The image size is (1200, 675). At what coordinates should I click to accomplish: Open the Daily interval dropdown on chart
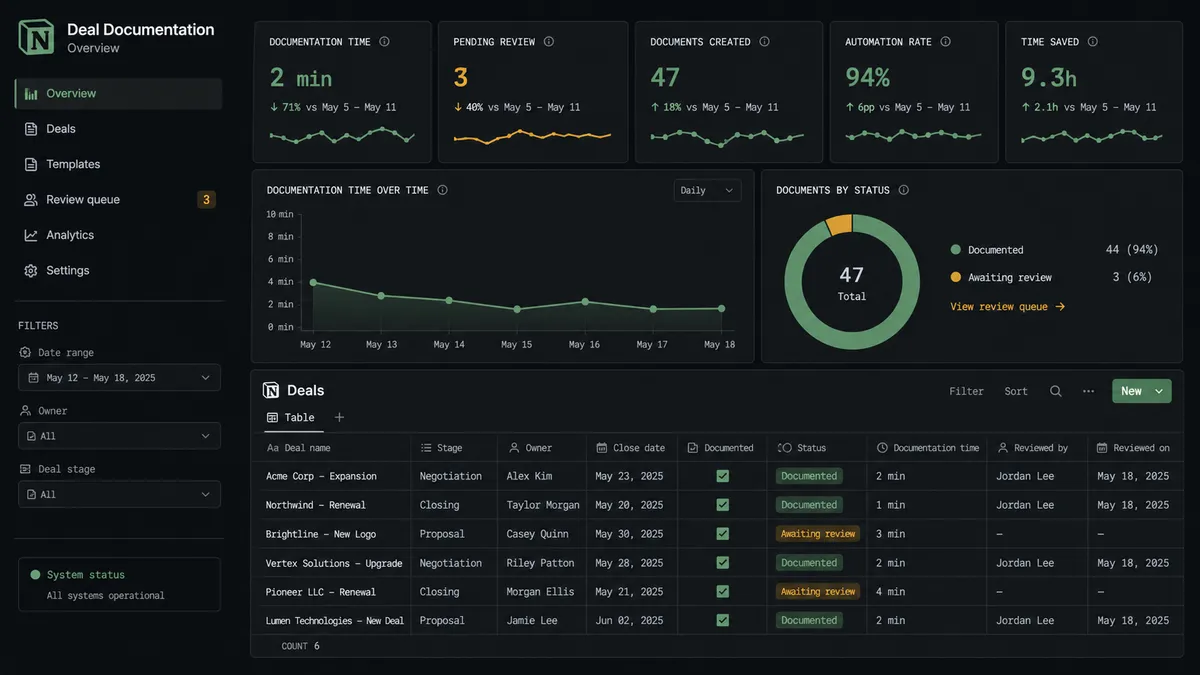click(x=707, y=190)
